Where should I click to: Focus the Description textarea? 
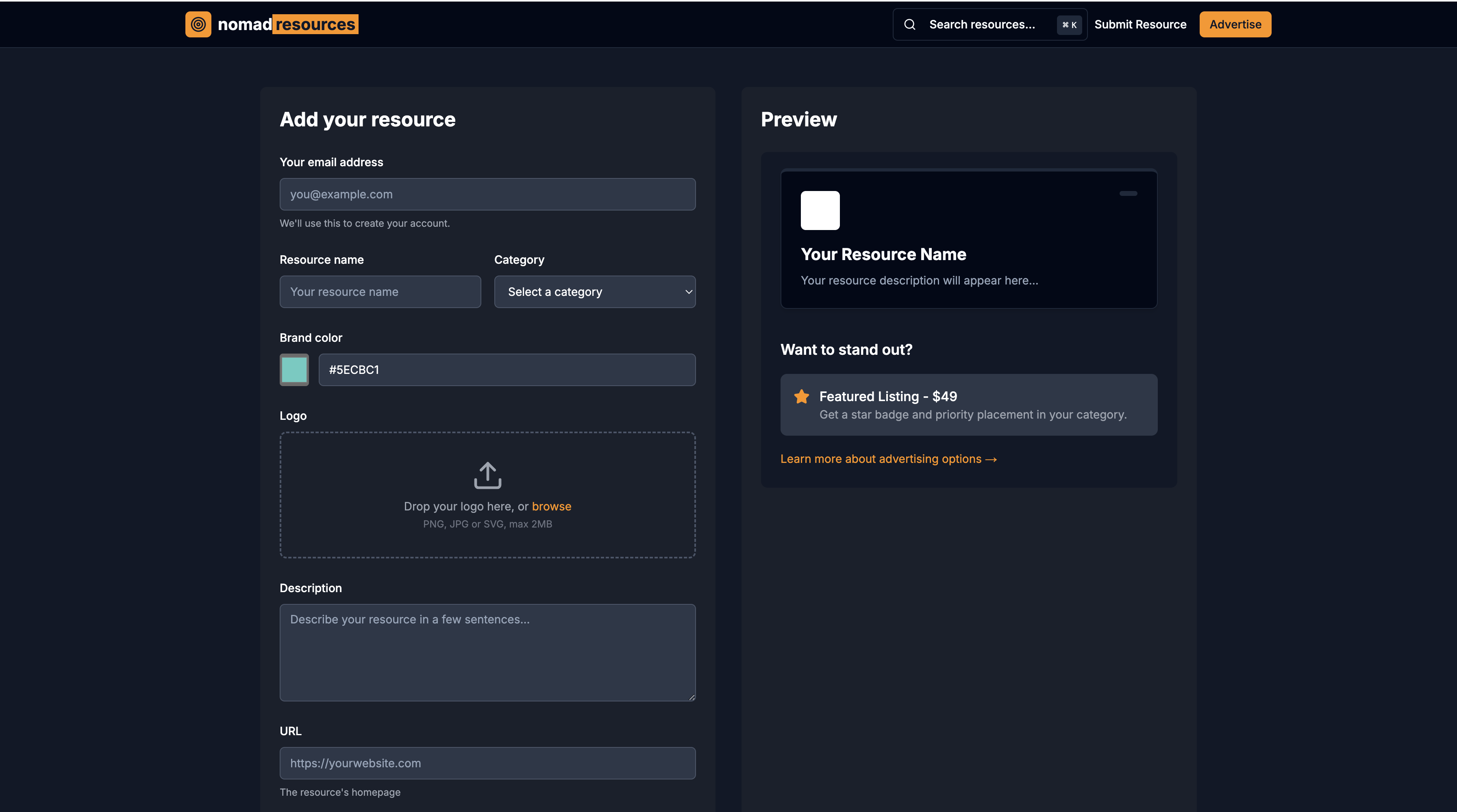(x=487, y=653)
